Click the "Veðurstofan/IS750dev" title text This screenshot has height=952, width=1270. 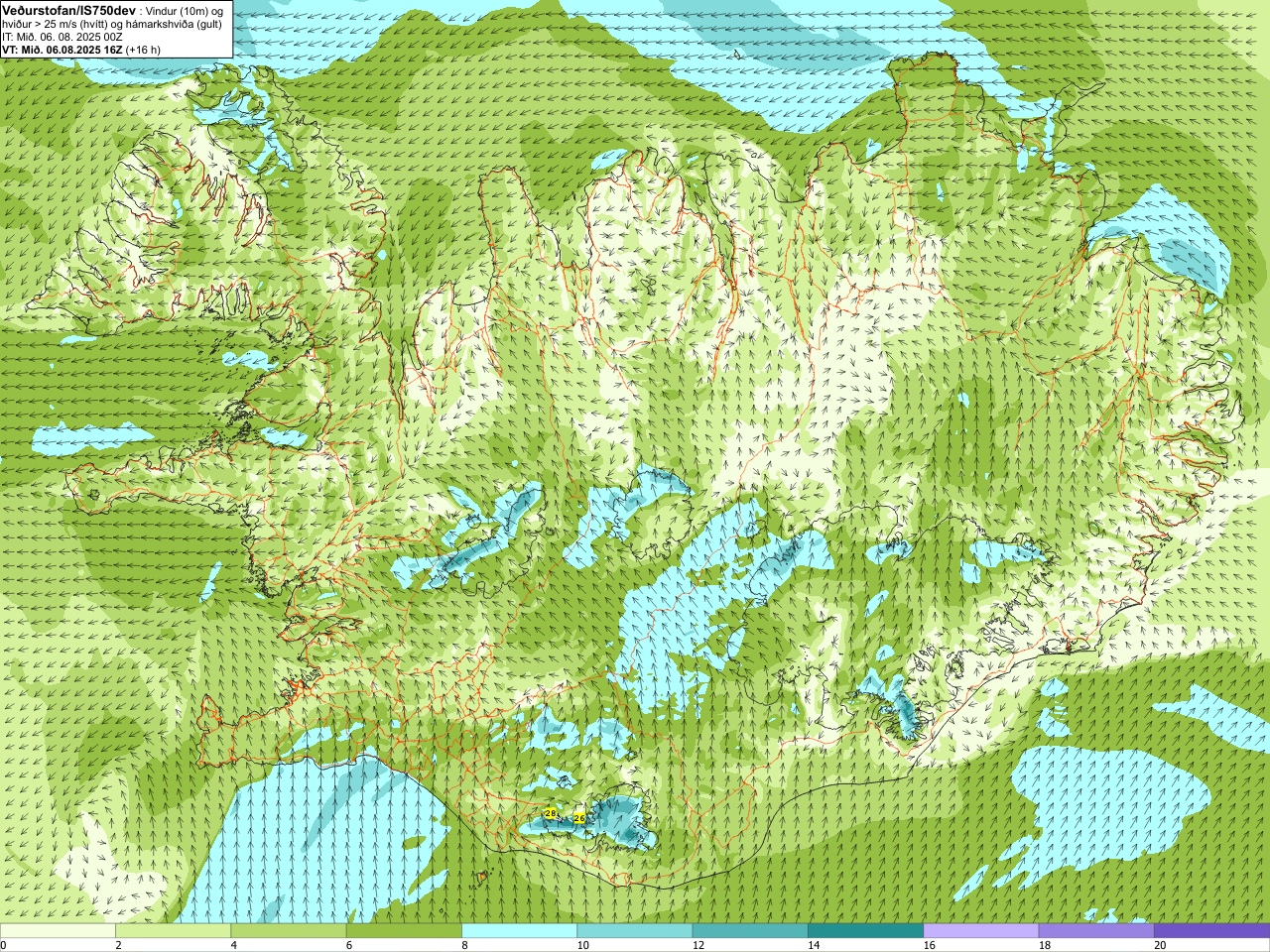pos(69,9)
